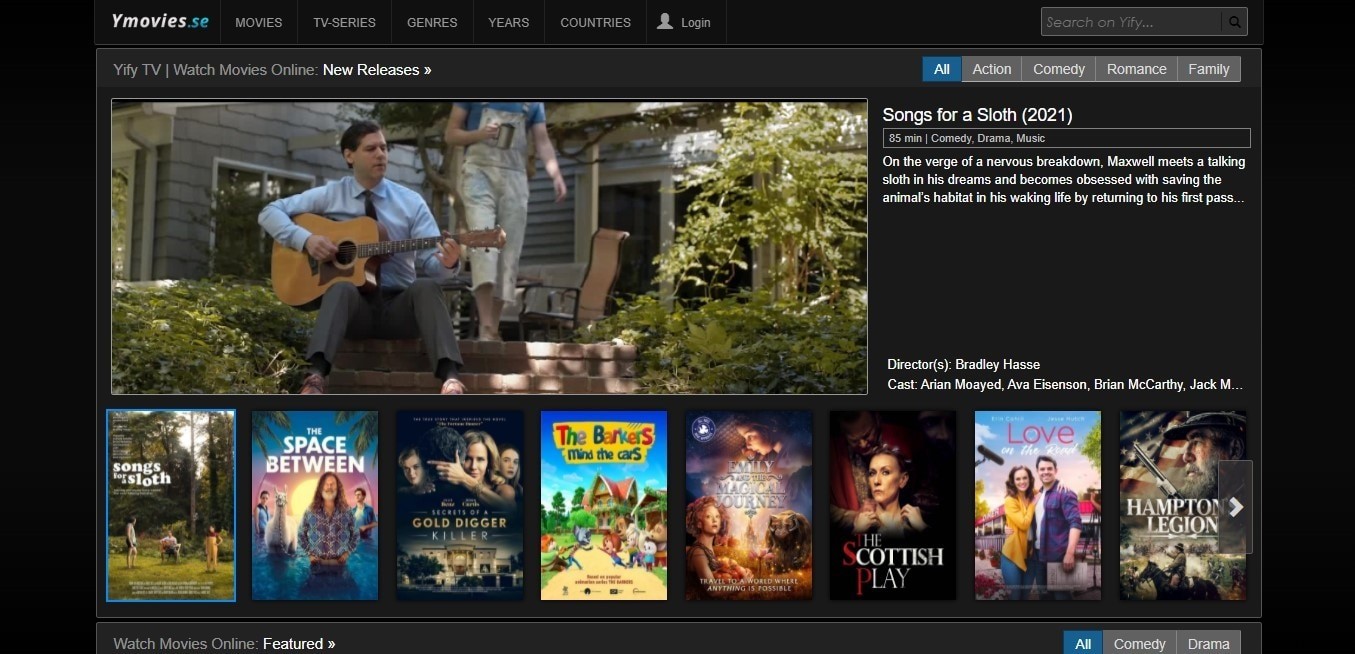The height and width of the screenshot is (654, 1355).
Task: Click the Songs for a Sloth title
Action: pyautogui.click(x=977, y=114)
